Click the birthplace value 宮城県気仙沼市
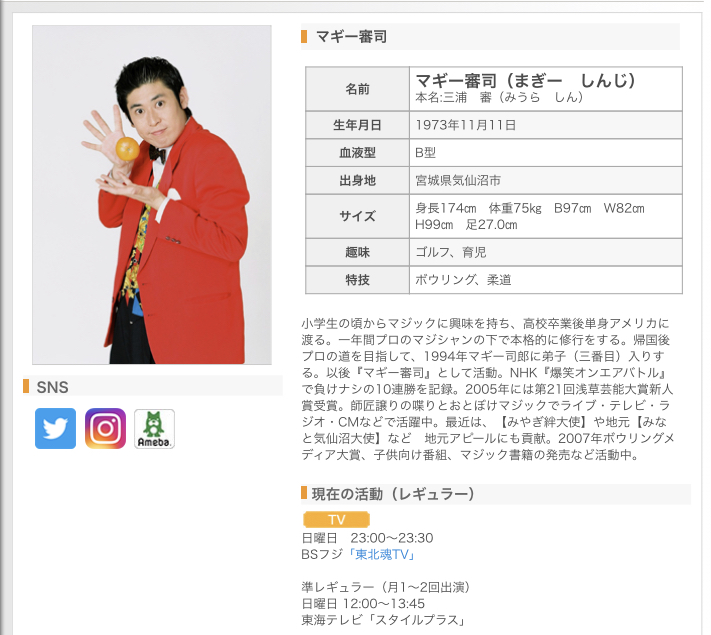This screenshot has width=711, height=635. pyautogui.click(x=458, y=181)
